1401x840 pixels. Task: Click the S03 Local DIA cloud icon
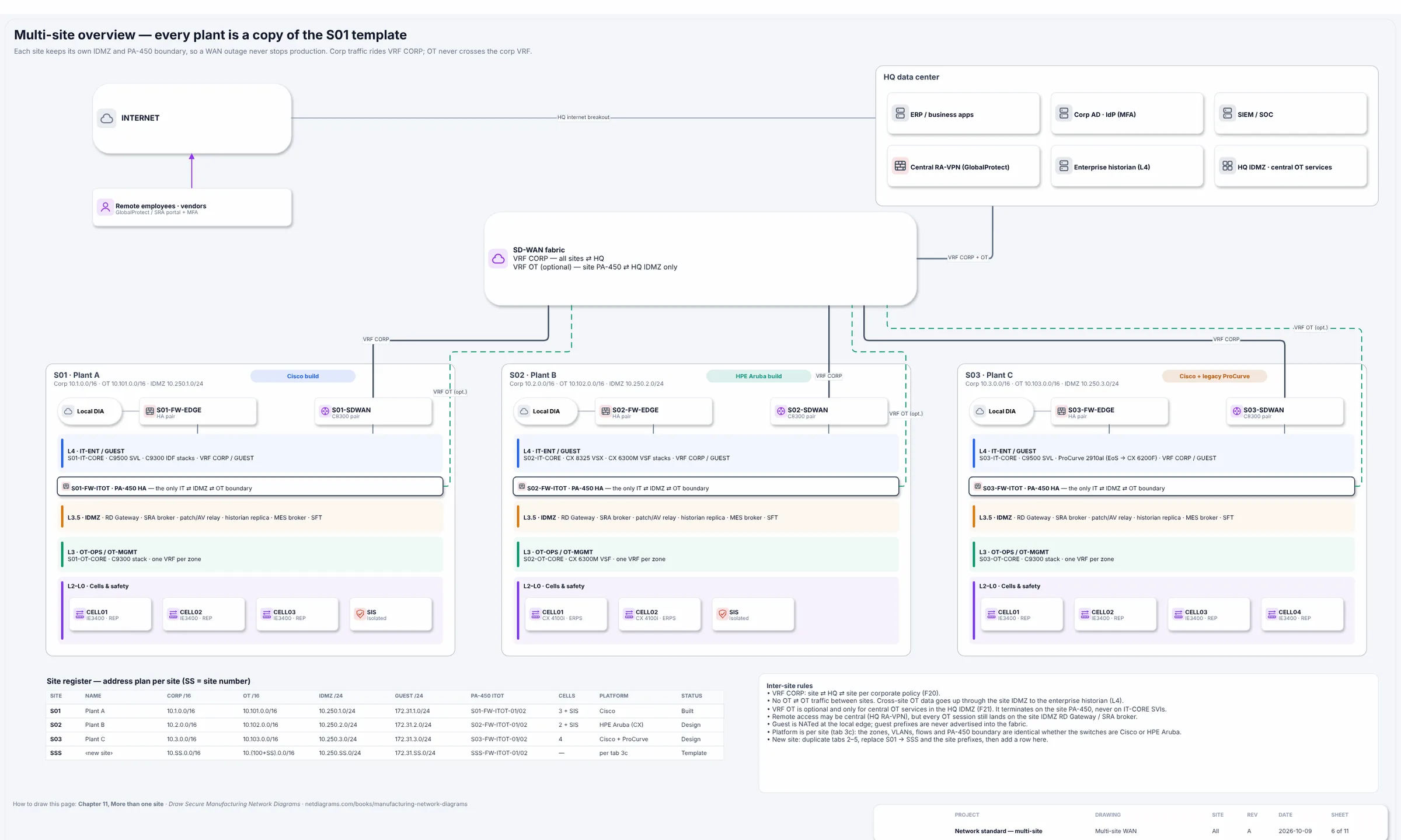[980, 411]
